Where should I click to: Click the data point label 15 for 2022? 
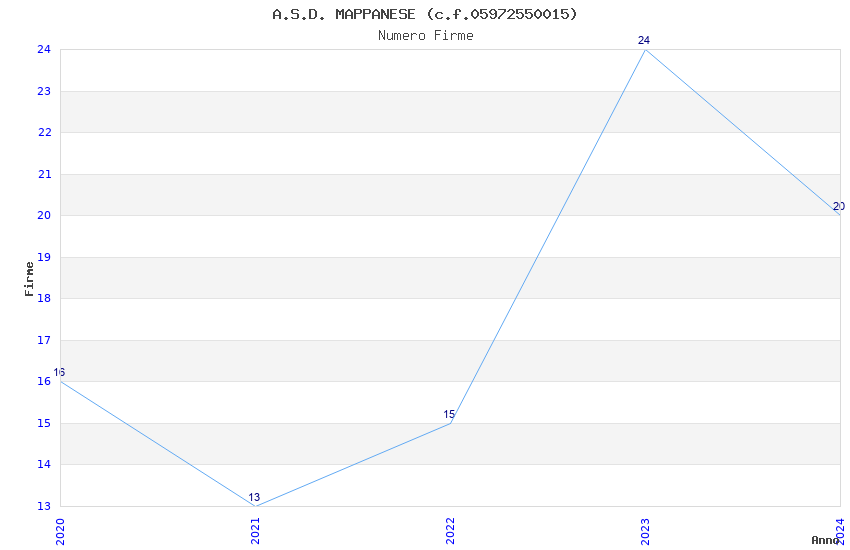click(x=449, y=414)
